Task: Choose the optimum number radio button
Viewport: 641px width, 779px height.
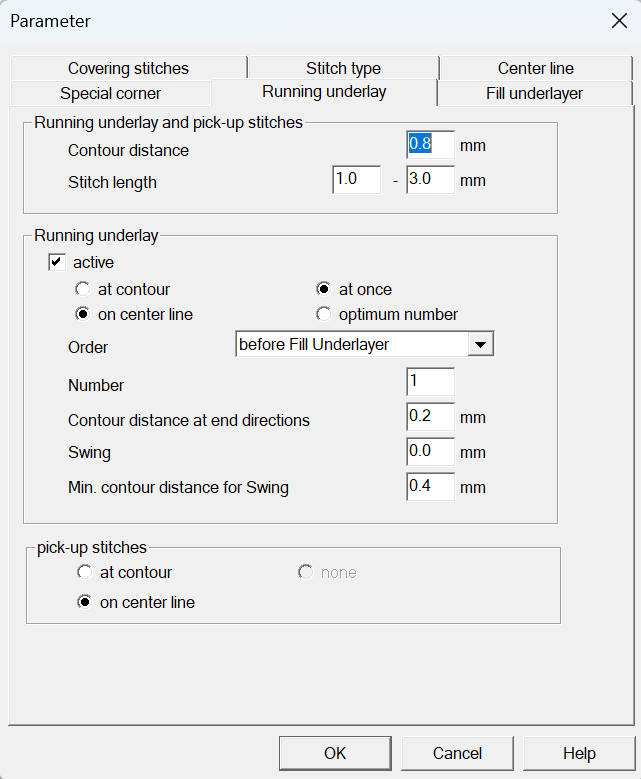Action: 324,314
